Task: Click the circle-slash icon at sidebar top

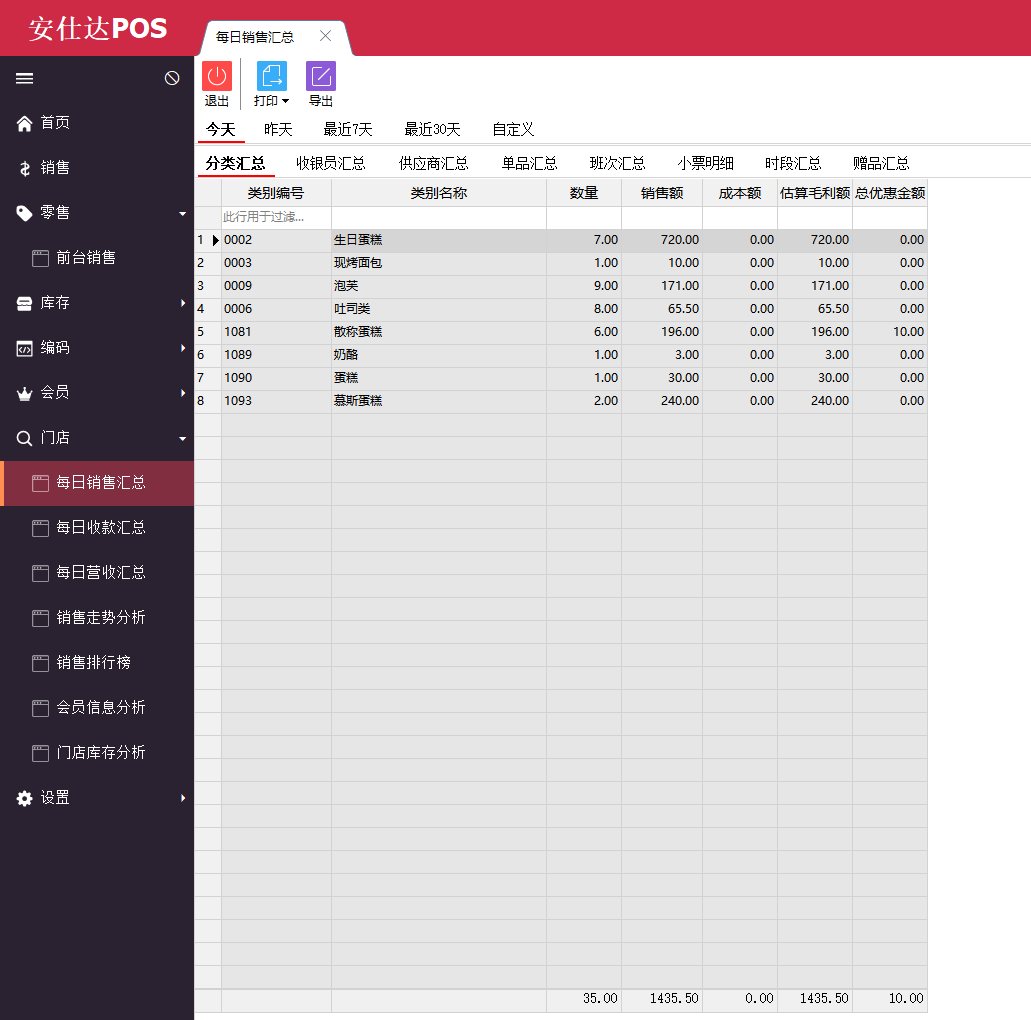Action: point(172,78)
